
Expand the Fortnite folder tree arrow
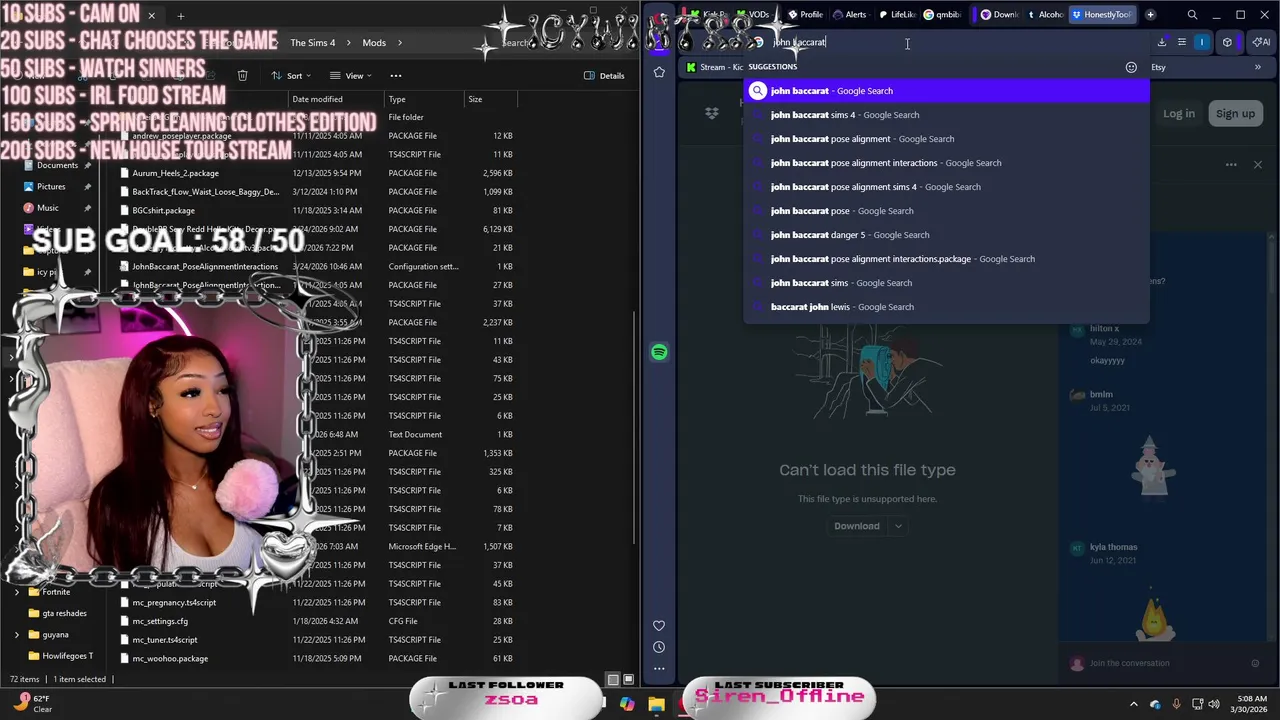click(x=17, y=592)
